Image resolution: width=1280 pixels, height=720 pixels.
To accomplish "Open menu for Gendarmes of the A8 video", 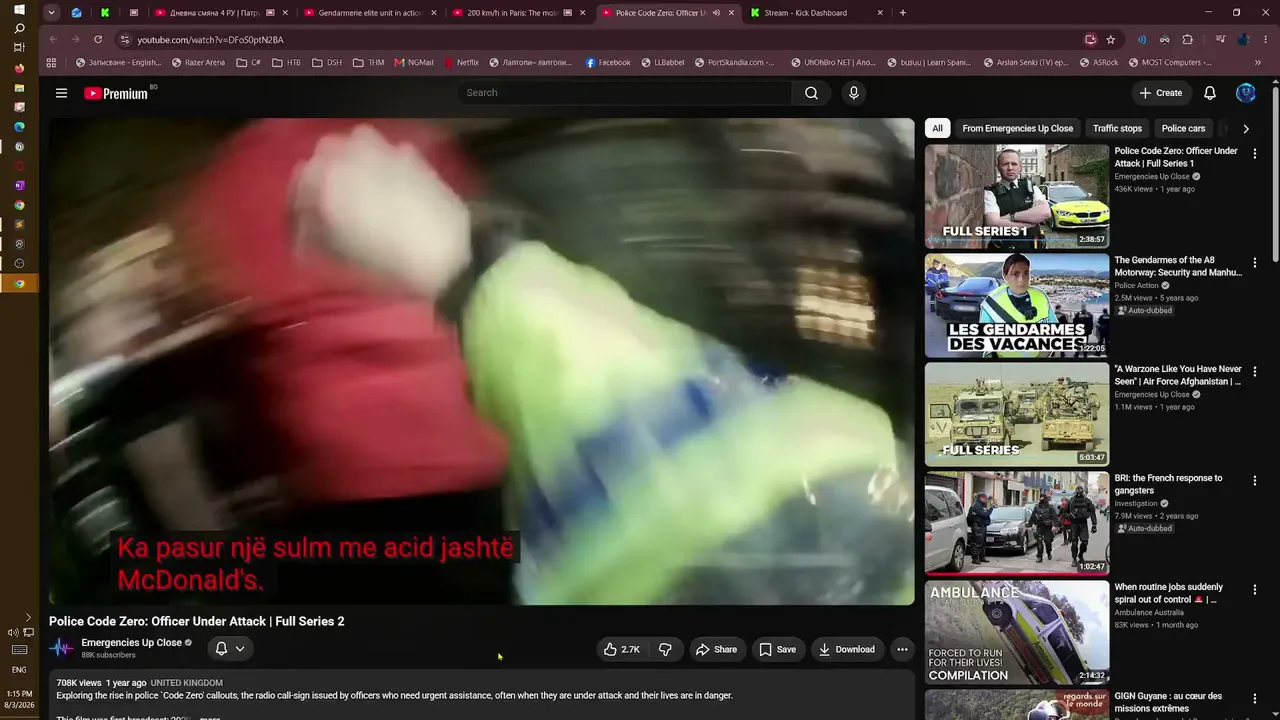I will pyautogui.click(x=1255, y=262).
